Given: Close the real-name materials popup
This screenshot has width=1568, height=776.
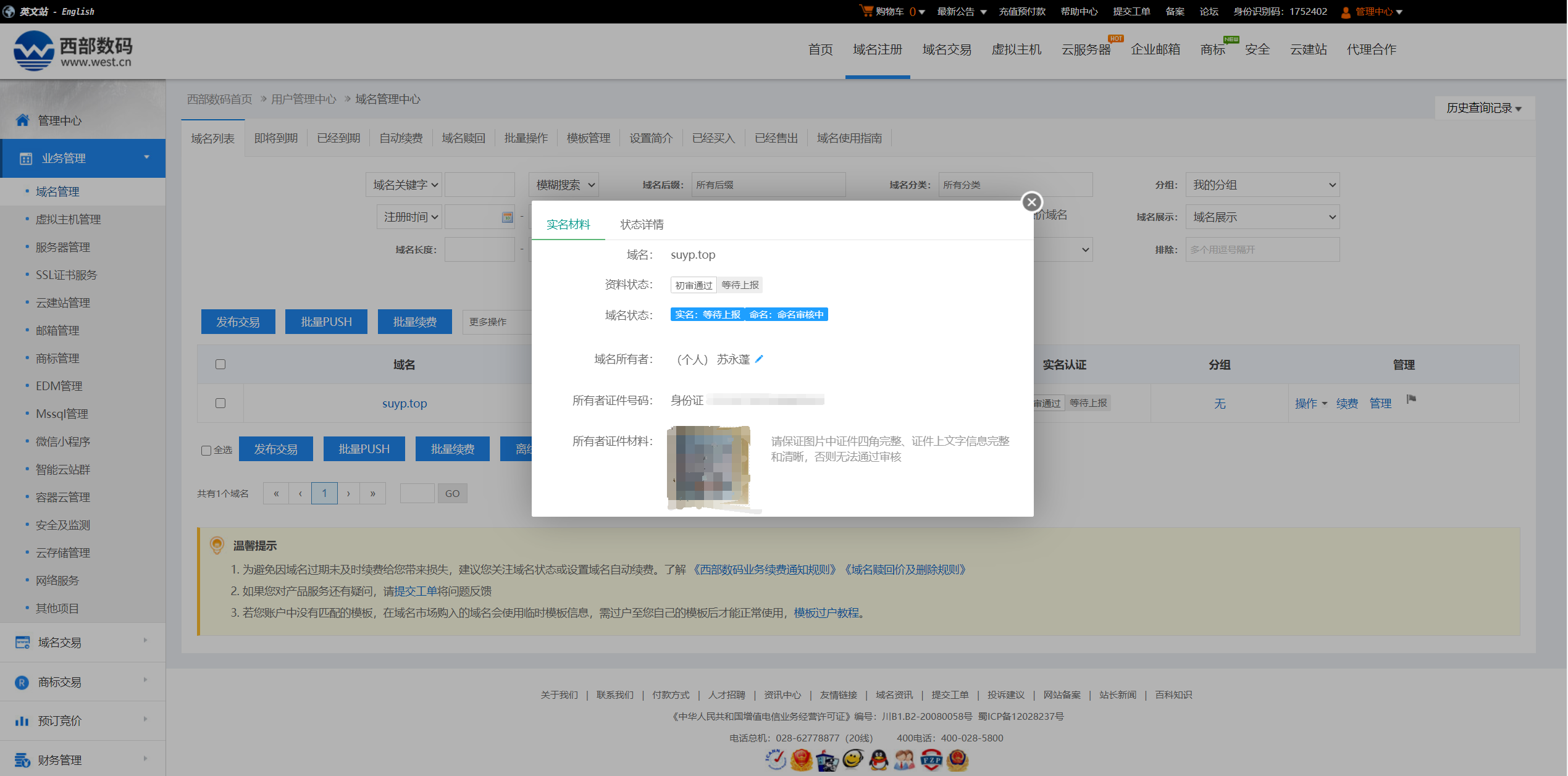Looking at the screenshot, I should coord(1031,202).
